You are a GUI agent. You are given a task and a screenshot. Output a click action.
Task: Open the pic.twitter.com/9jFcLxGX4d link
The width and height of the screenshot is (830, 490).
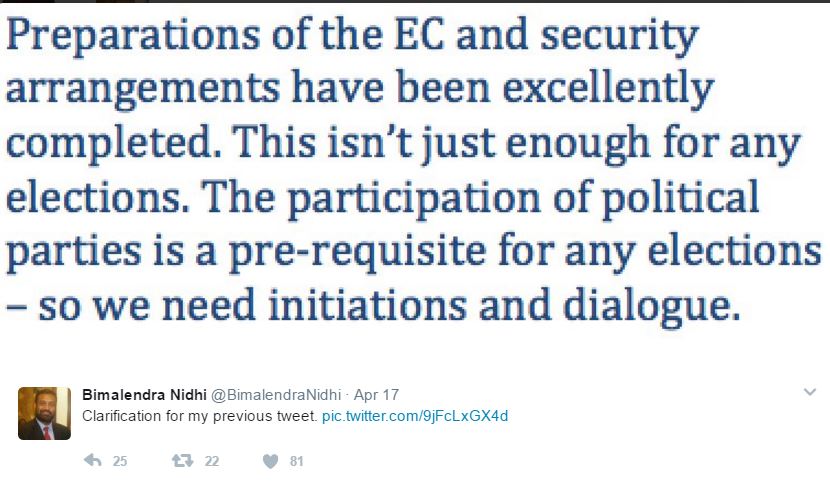[415, 416]
